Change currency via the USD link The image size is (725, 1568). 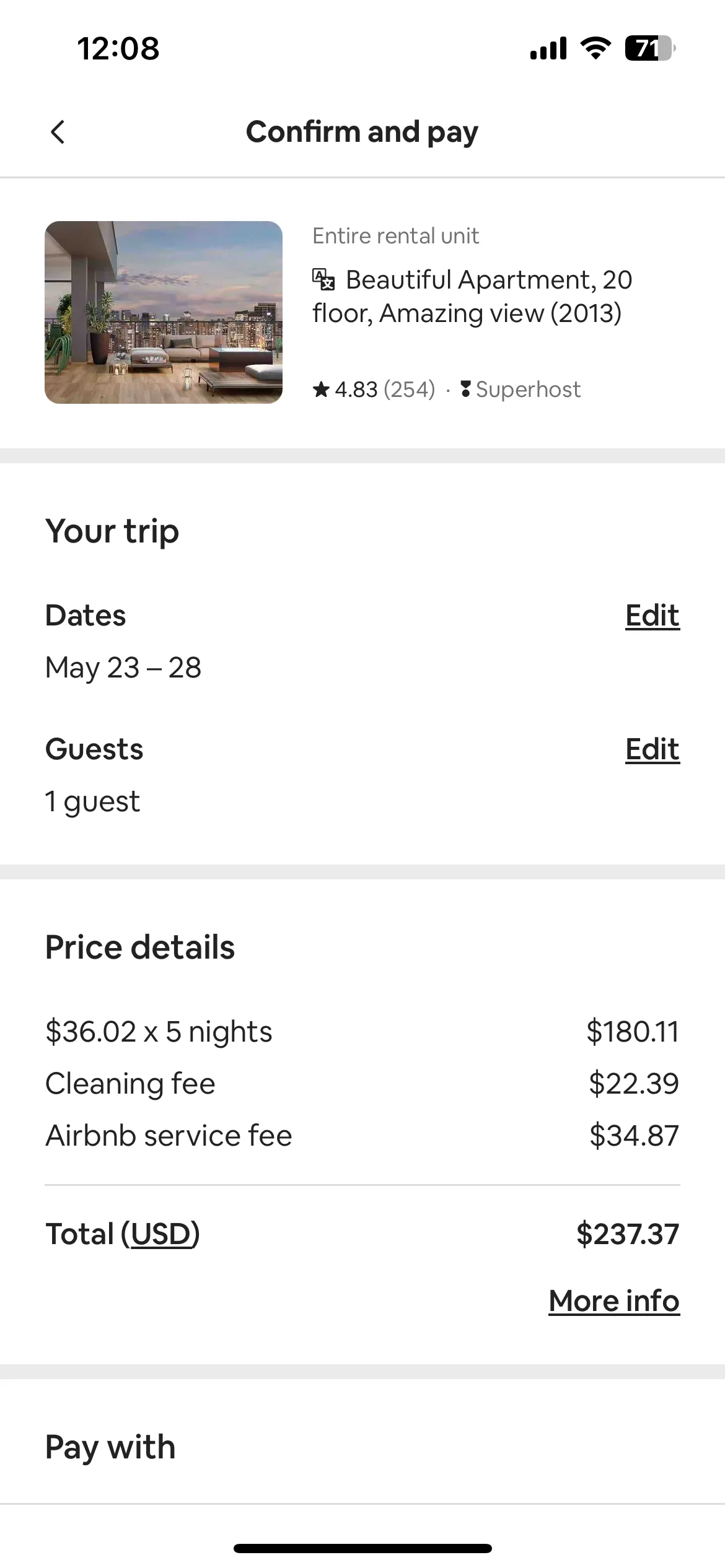(160, 1234)
